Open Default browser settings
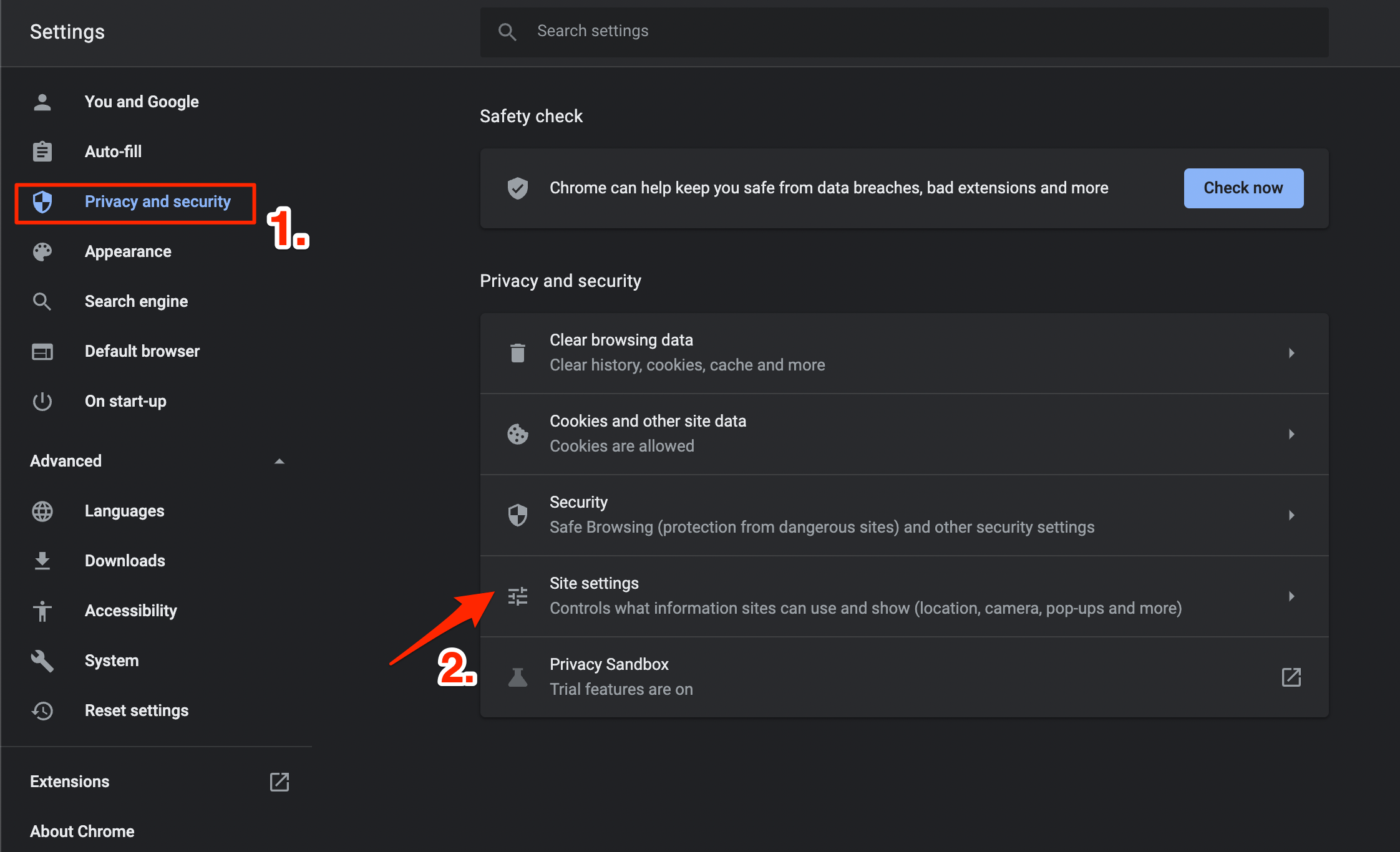The height and width of the screenshot is (852, 1400). point(142,351)
